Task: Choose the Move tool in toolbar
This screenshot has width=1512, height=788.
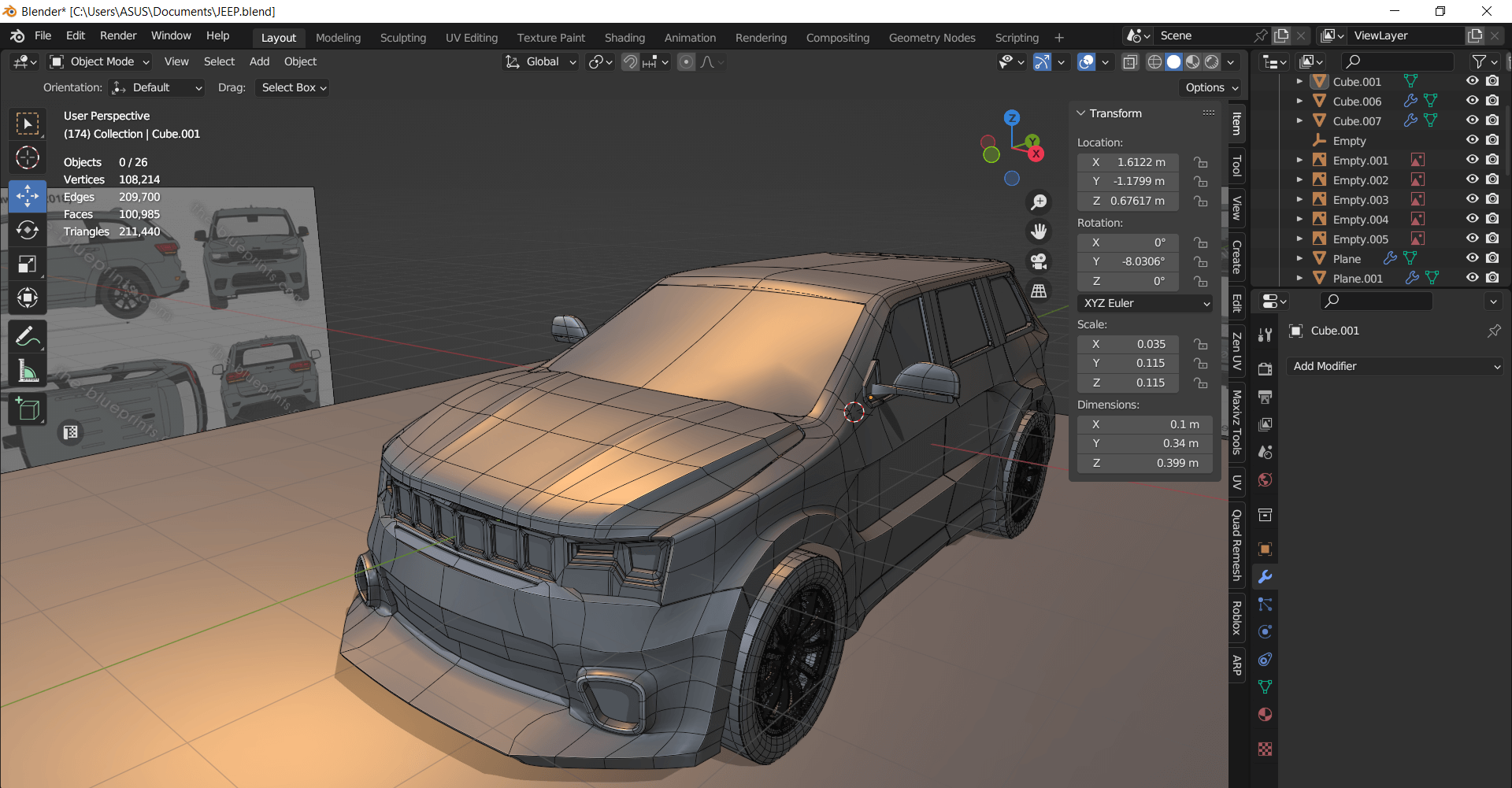Action: tap(28, 196)
